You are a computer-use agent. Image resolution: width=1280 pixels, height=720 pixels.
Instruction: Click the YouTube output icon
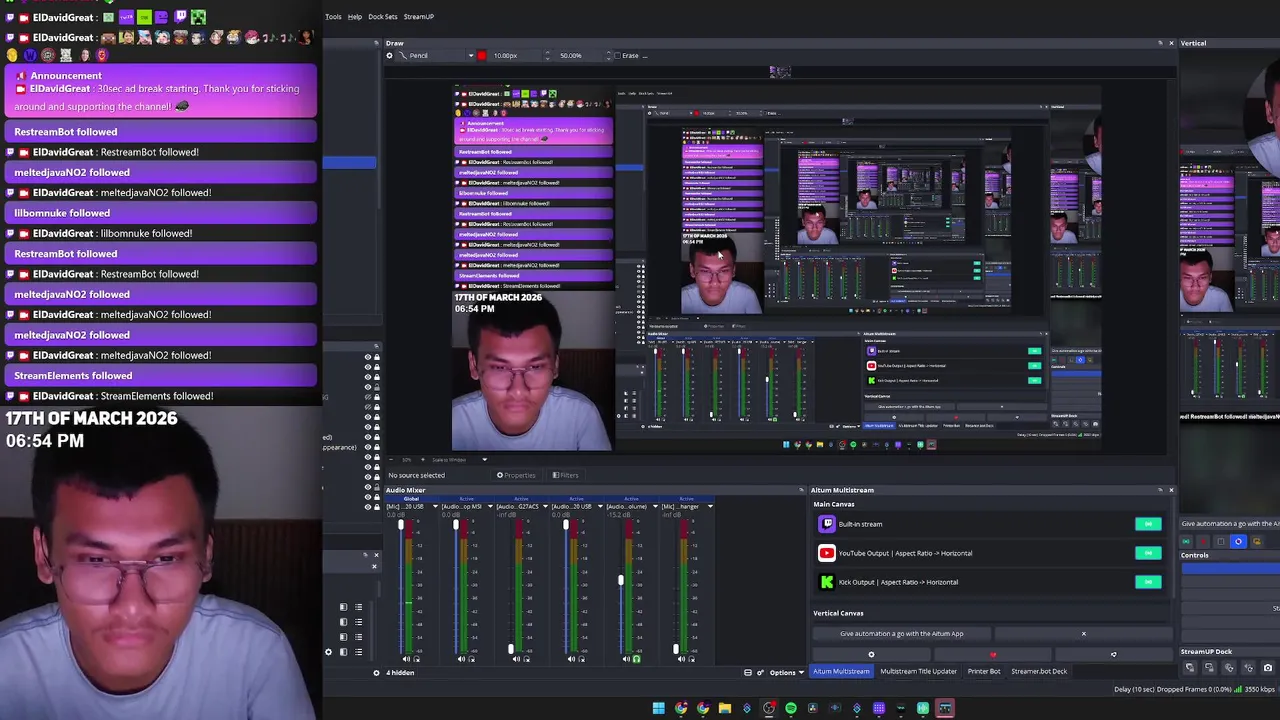coord(826,553)
